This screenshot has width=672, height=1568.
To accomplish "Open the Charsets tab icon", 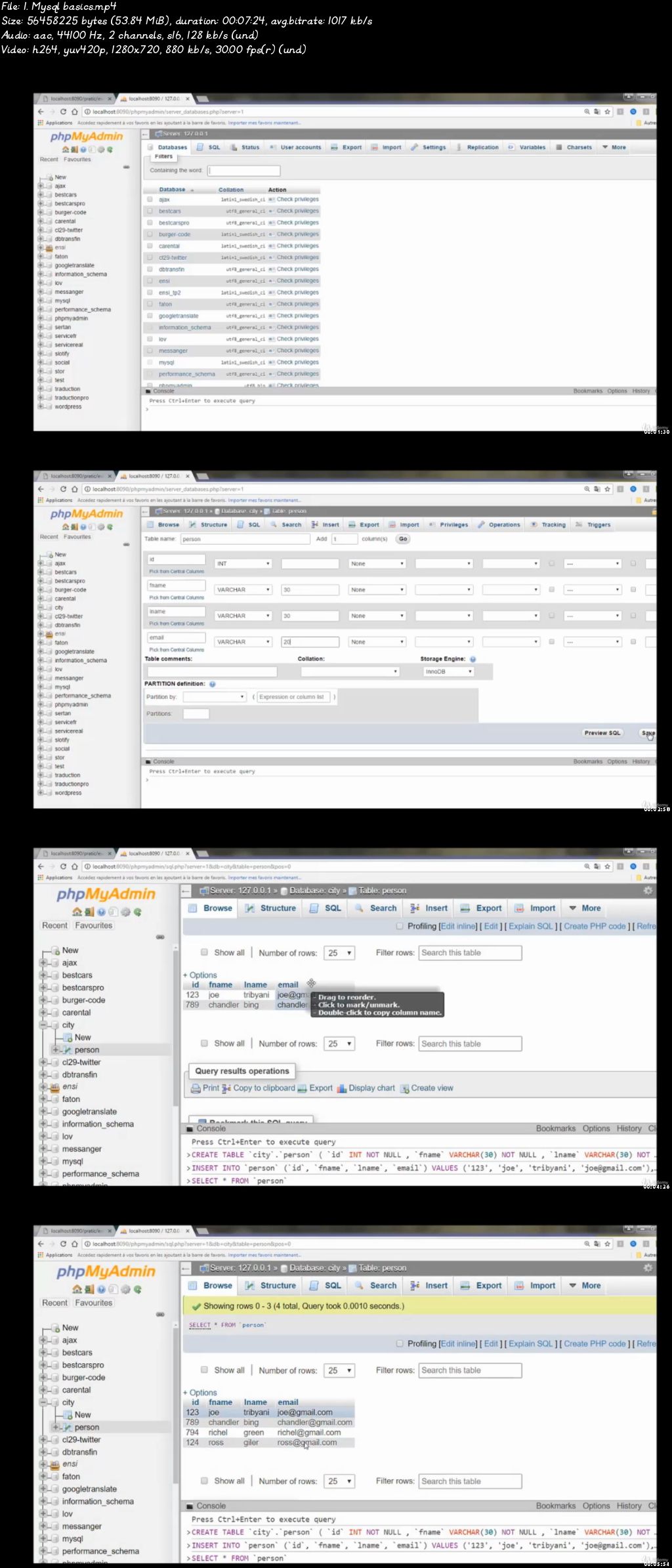I will 558,147.
